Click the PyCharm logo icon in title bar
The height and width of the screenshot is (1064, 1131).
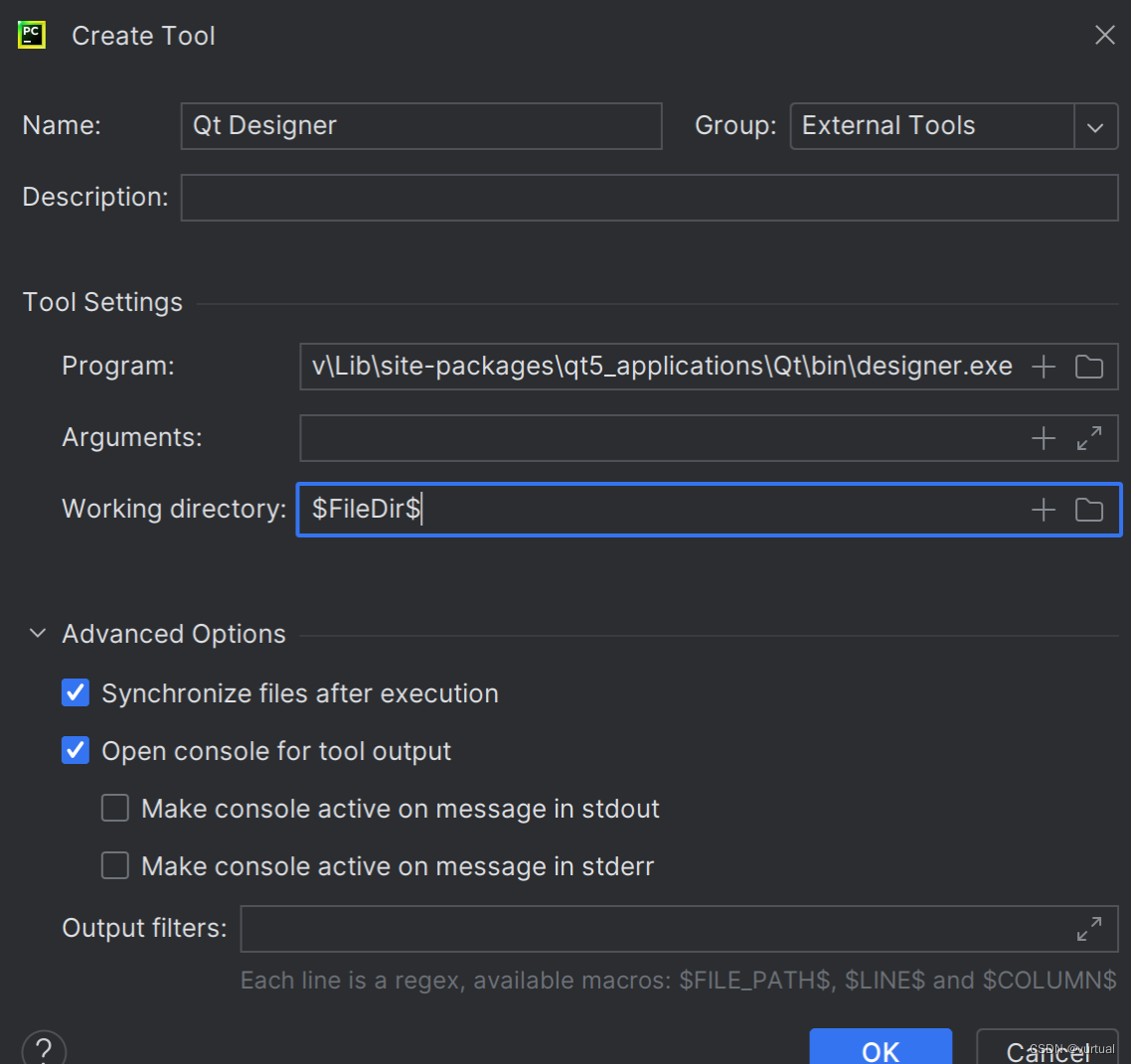(32, 36)
